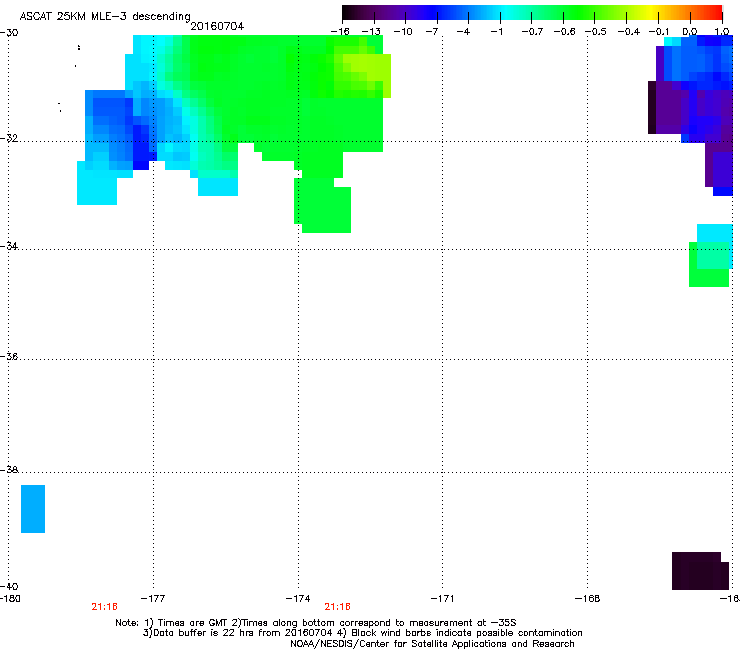The width and height of the screenshot is (740, 650).
Task: Click the "ASCAT 25KM MLE-3 descending" title
Action: [105, 16]
